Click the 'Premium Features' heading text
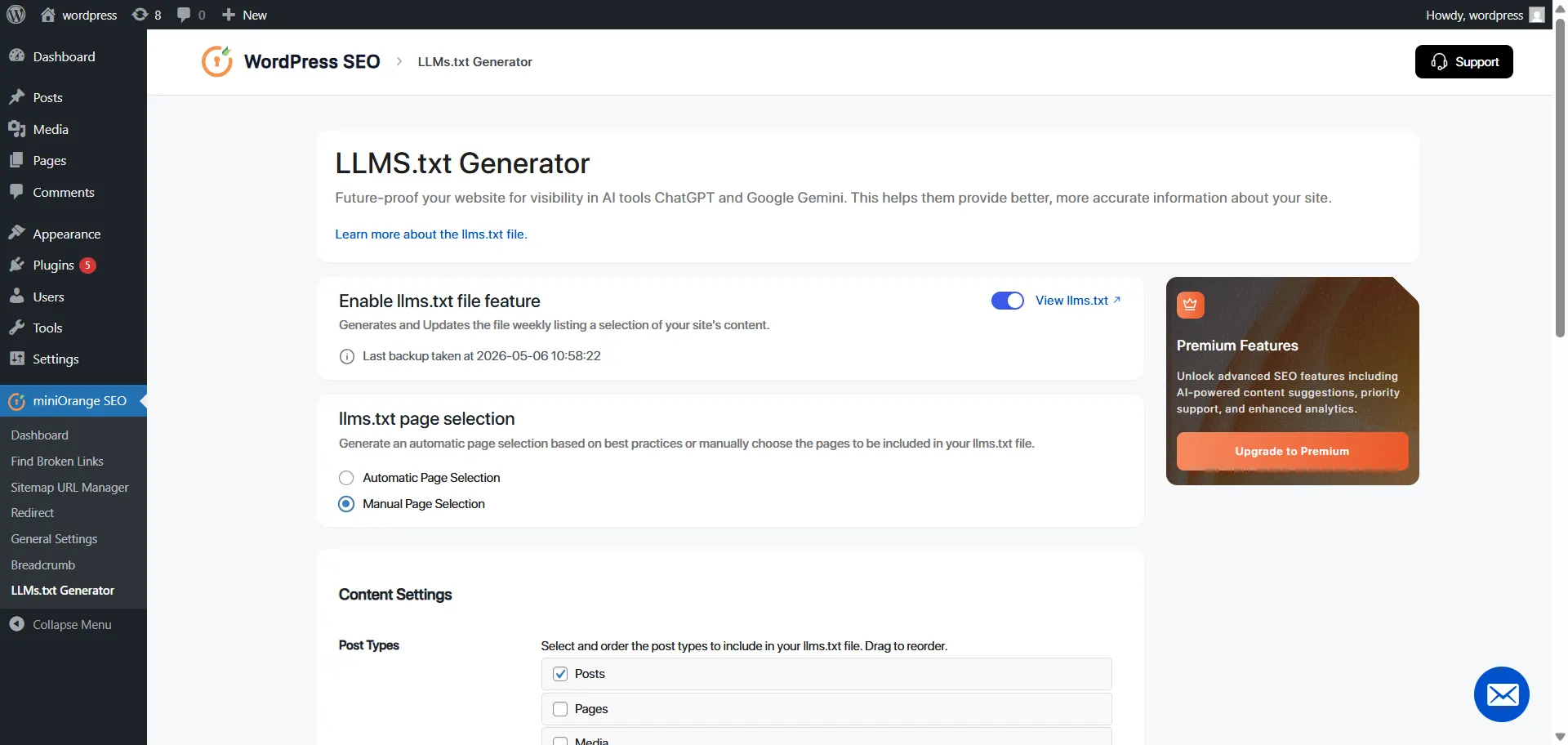Viewport: 1568px width, 745px height. [1237, 346]
